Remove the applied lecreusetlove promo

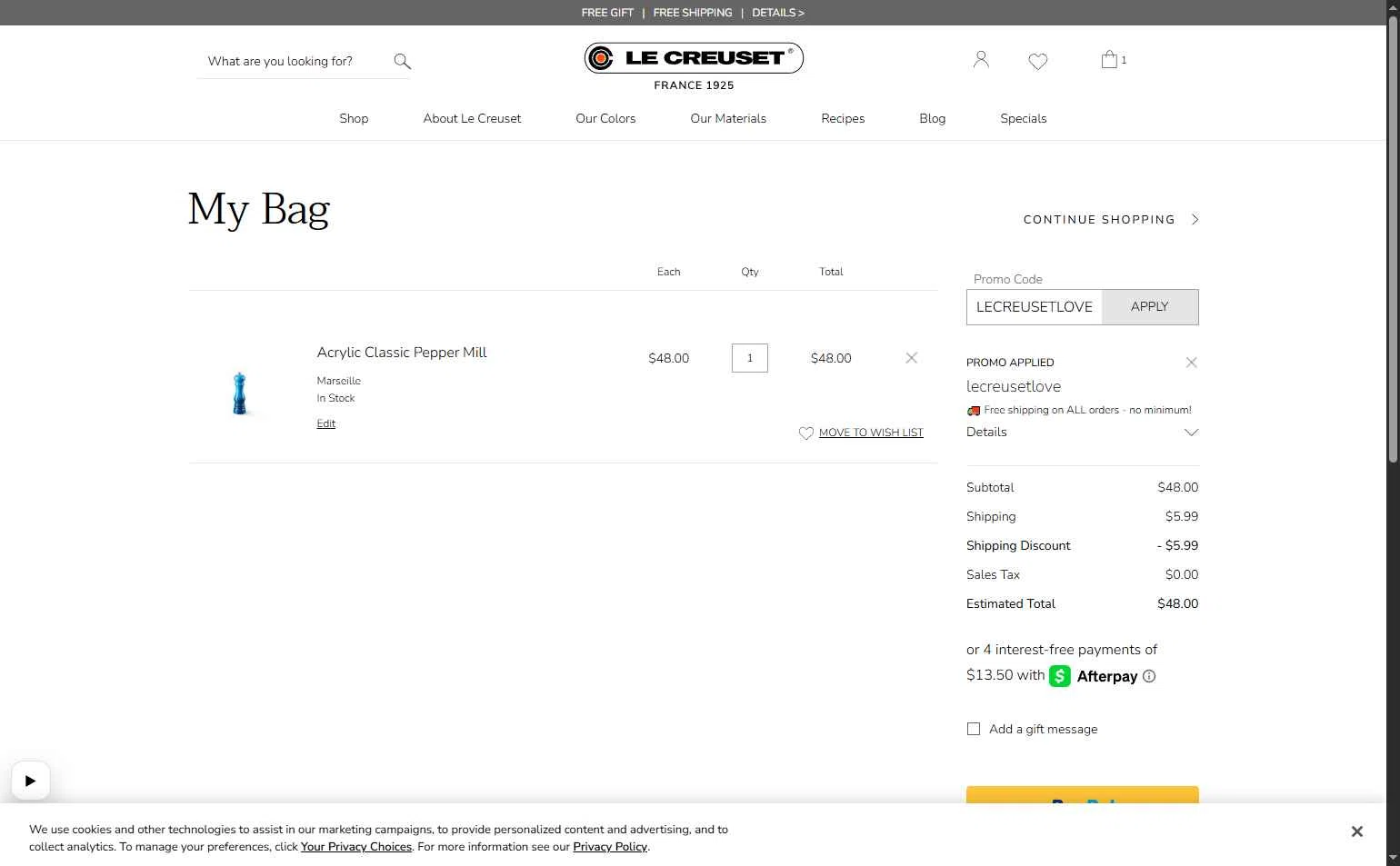pyautogui.click(x=1191, y=363)
